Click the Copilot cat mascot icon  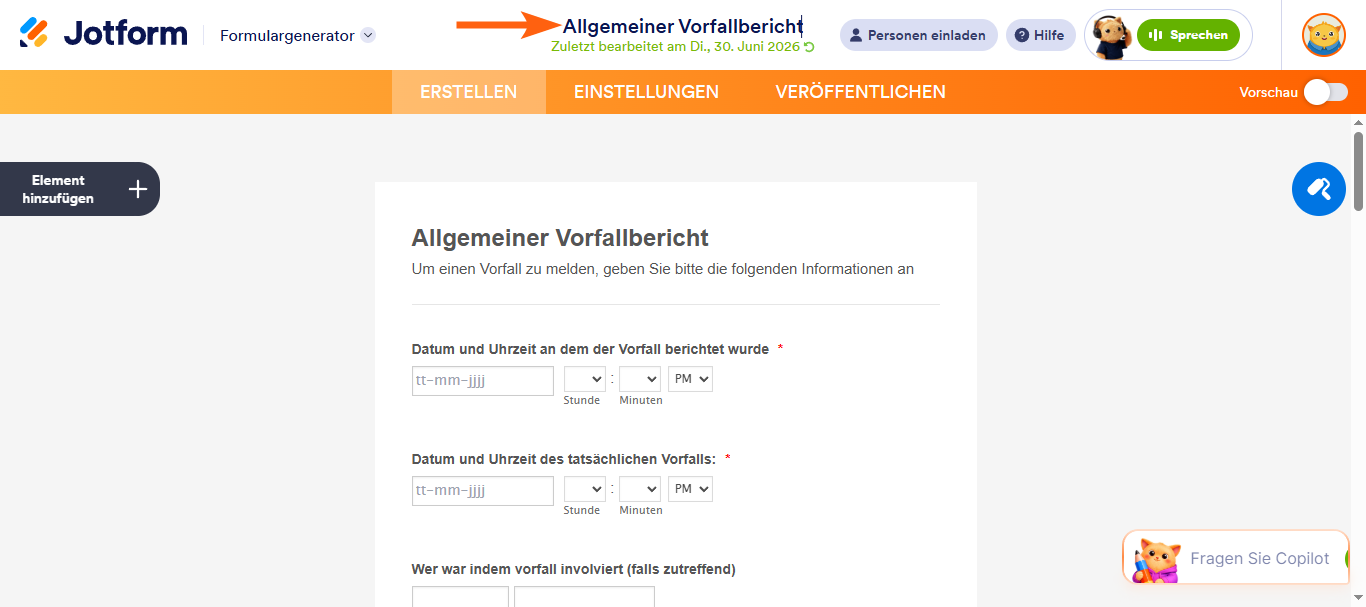coord(1156,559)
